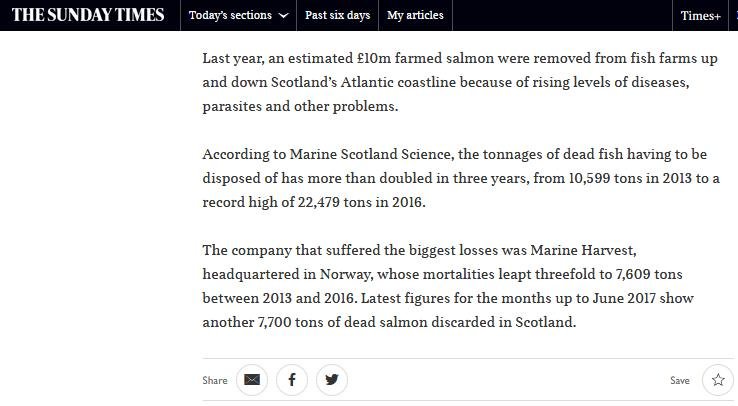The image size is (738, 406).
Task: Click the Save text label
Action: [x=680, y=381]
